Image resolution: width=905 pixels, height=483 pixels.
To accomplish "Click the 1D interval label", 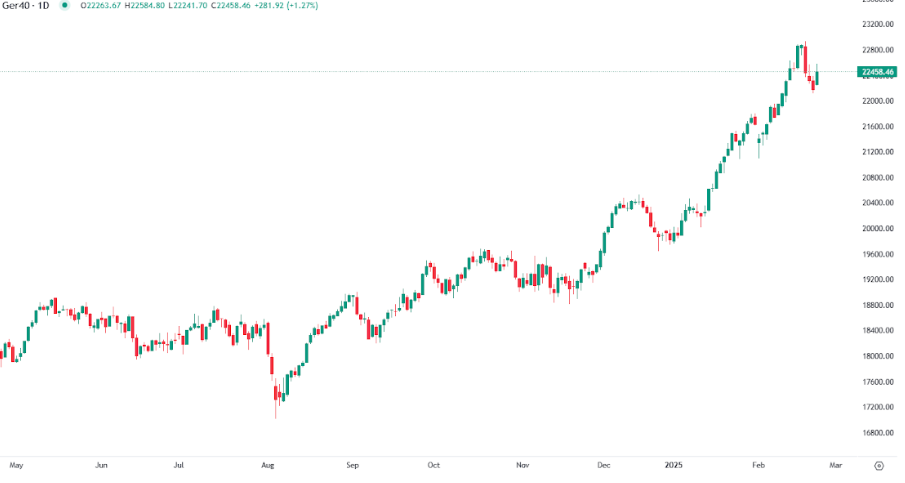I will [46, 5].
